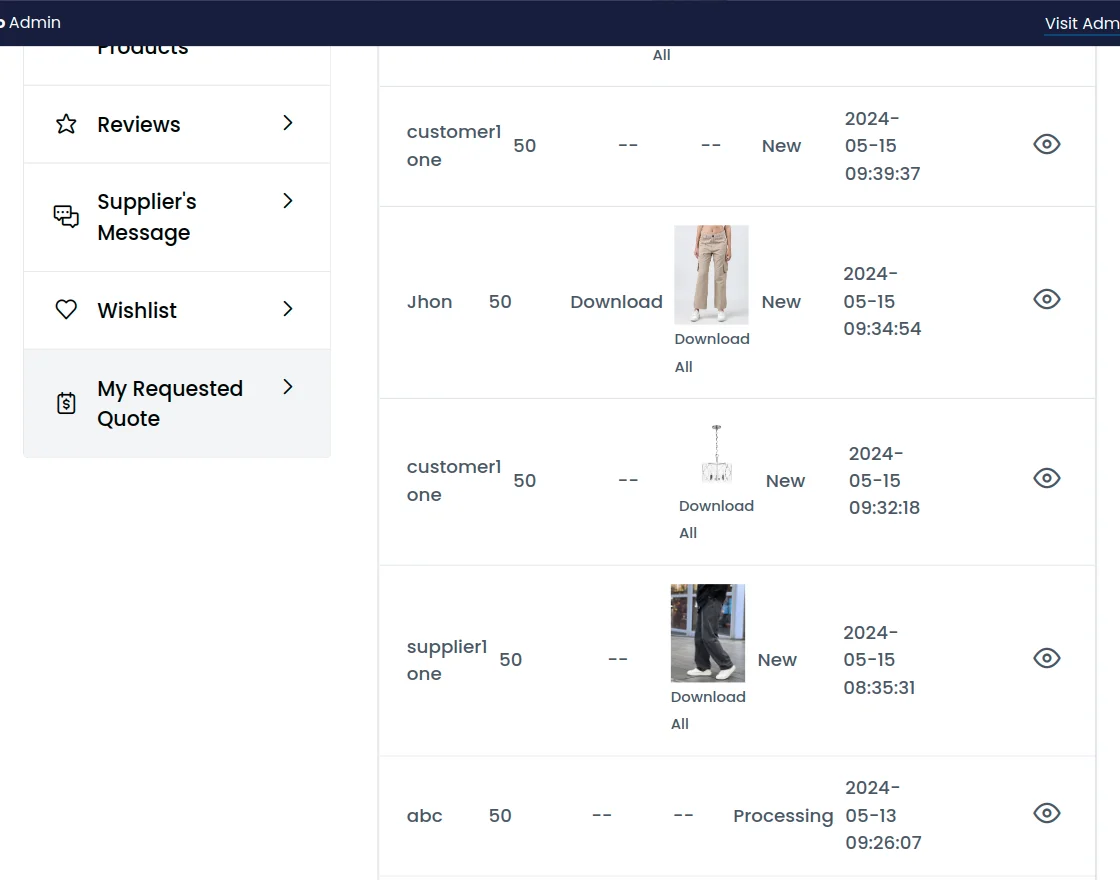This screenshot has width=1120, height=880.
Task: Click the Supplier's Message chat icon
Action: [66, 216]
